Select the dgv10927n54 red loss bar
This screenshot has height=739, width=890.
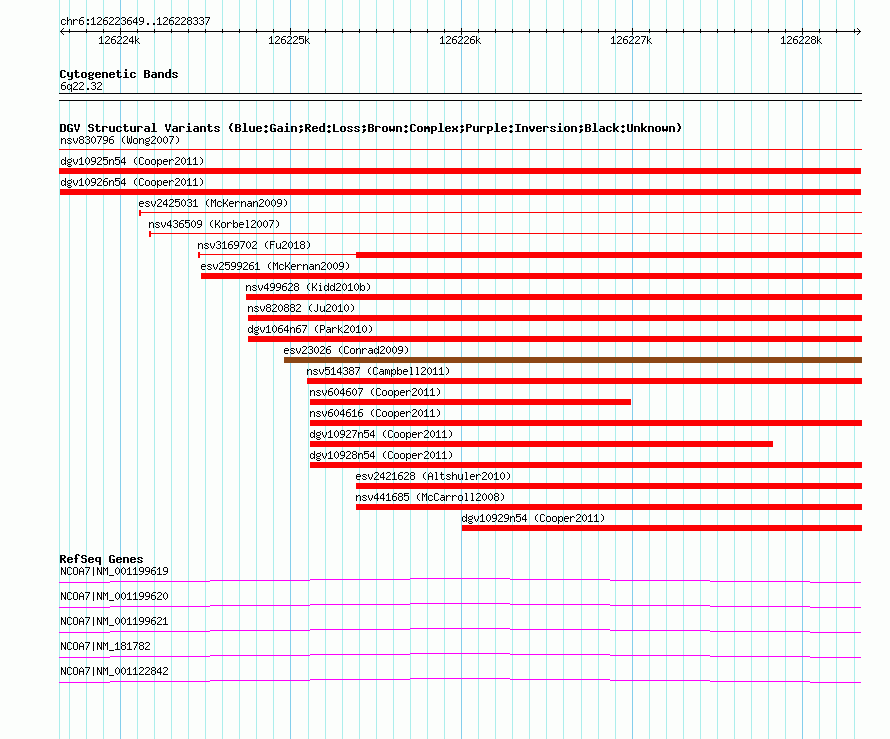click(x=541, y=444)
